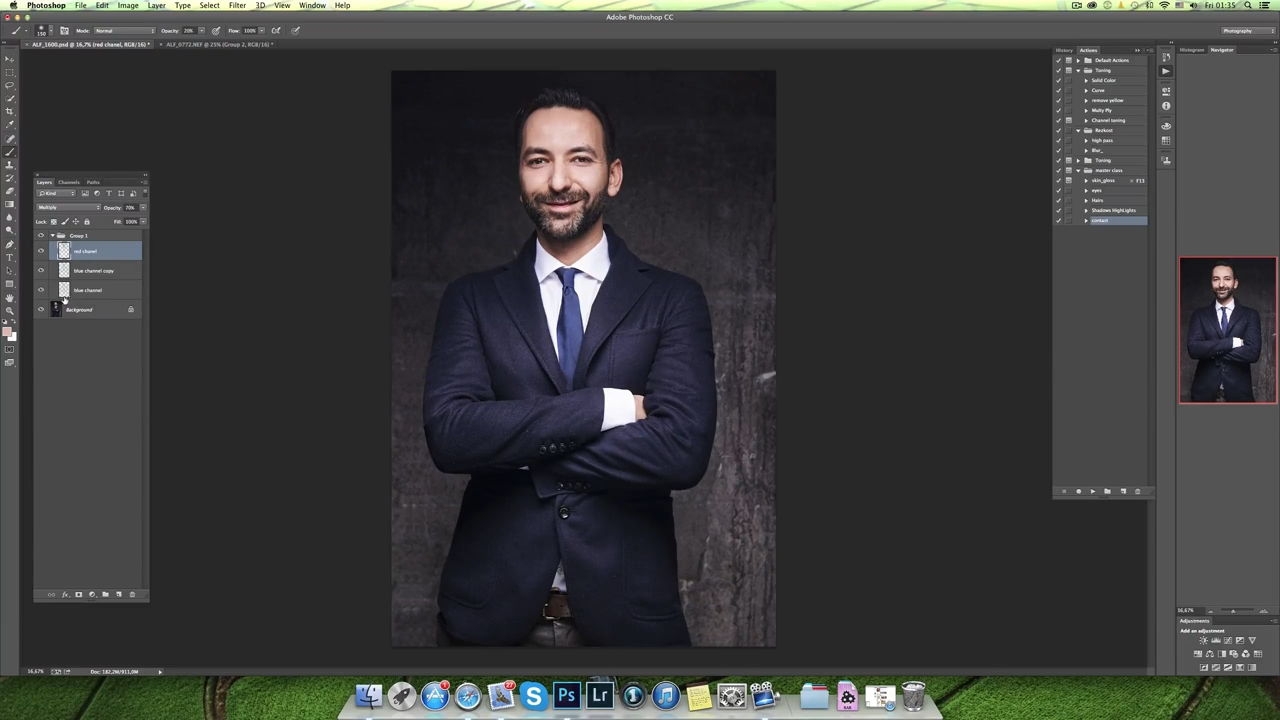Open the Info panel icon
The width and height of the screenshot is (1280, 720).
[1166, 106]
